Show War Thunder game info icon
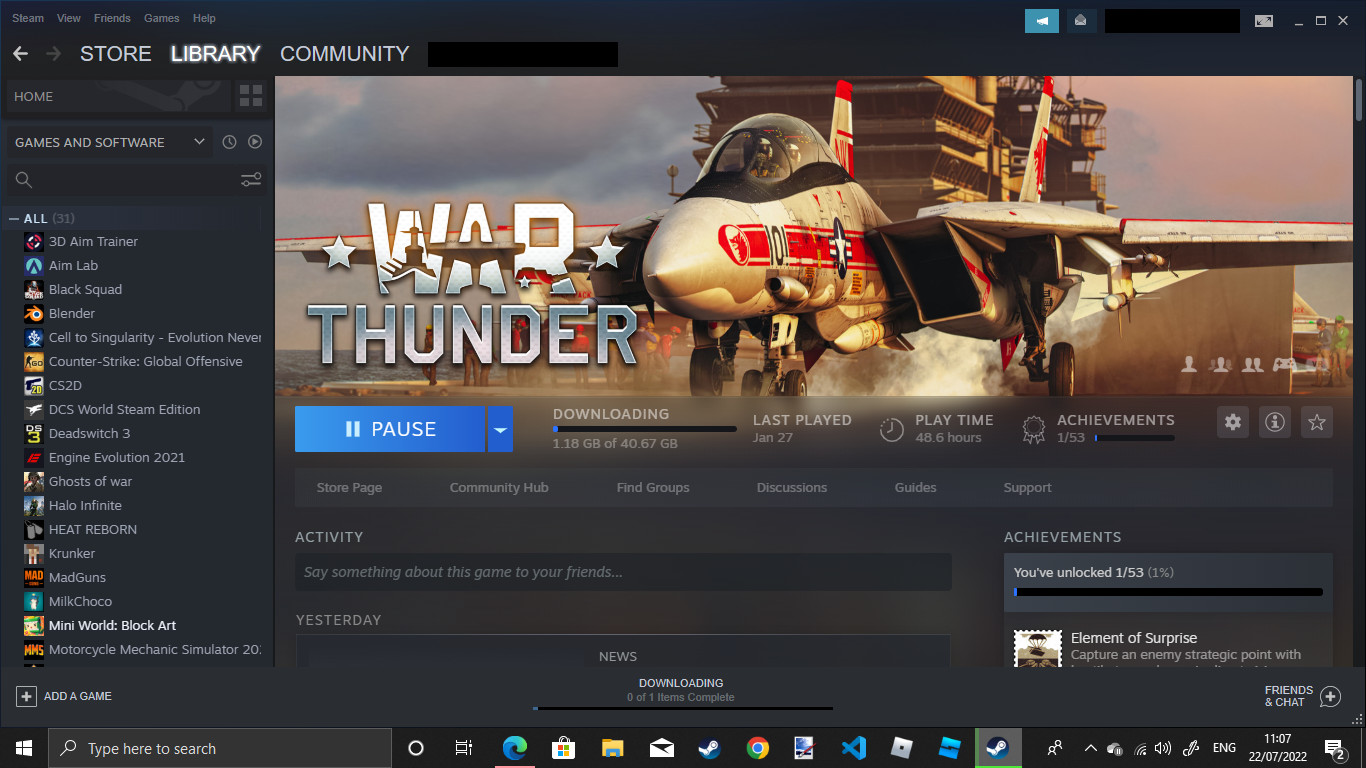Screen dimensions: 1366x768 tap(1275, 422)
